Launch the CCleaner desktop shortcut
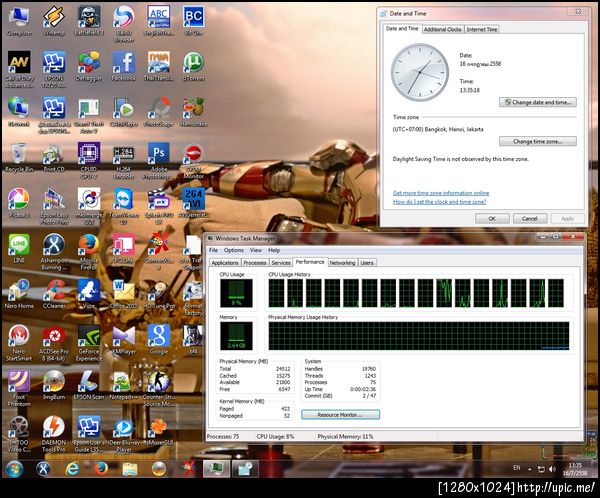Screen dimensions: 600x498 click(54, 294)
